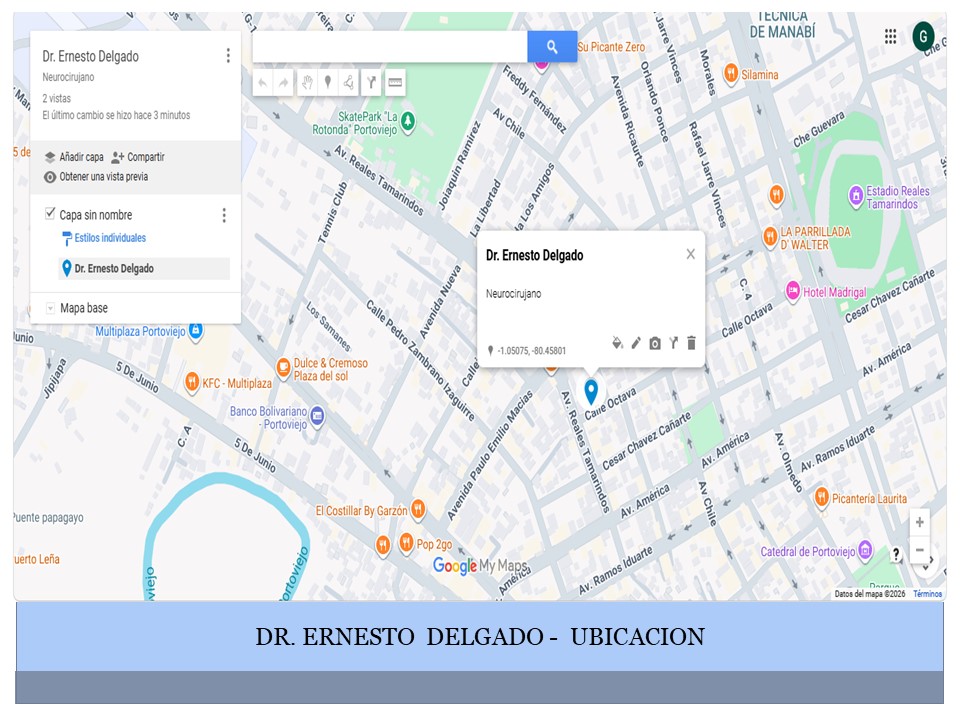The image size is (960, 720).
Task: Click Compartir
Action: point(138,157)
